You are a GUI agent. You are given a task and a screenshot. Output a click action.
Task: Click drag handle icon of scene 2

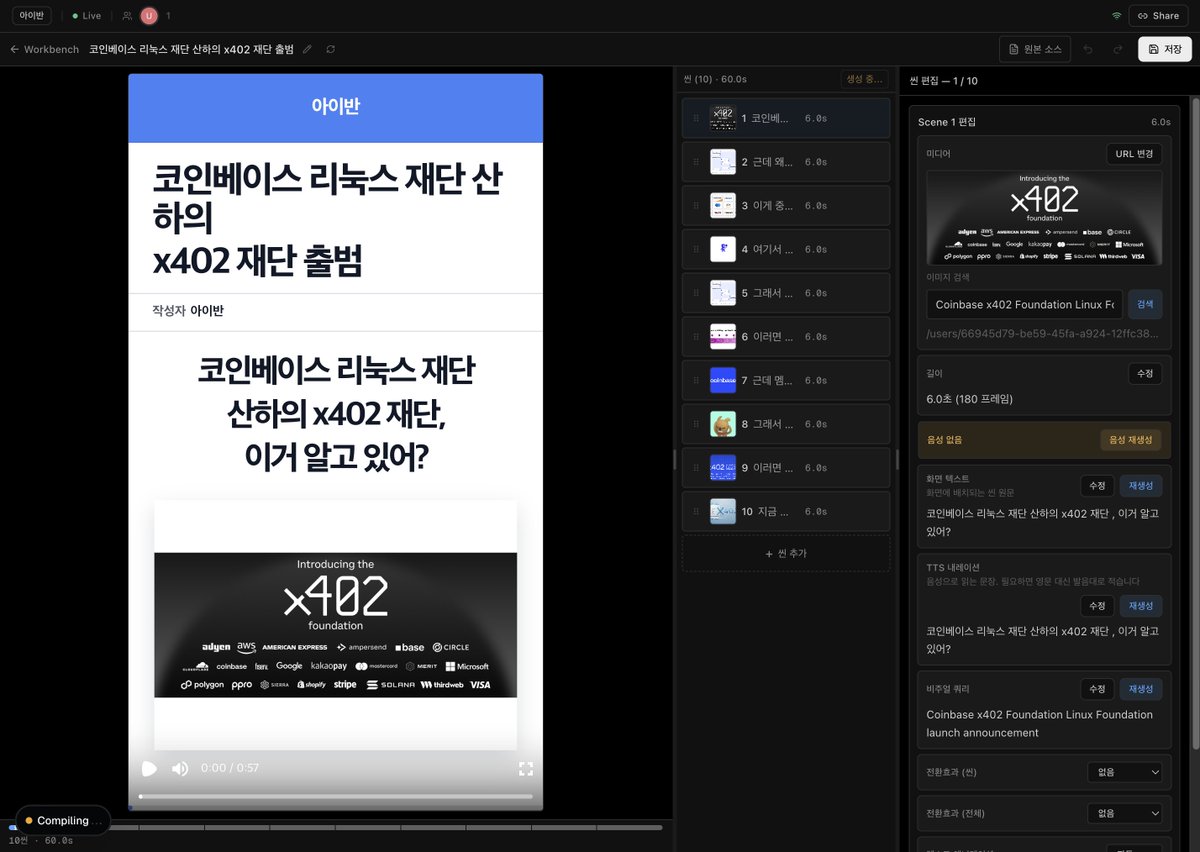pyautogui.click(x=696, y=162)
